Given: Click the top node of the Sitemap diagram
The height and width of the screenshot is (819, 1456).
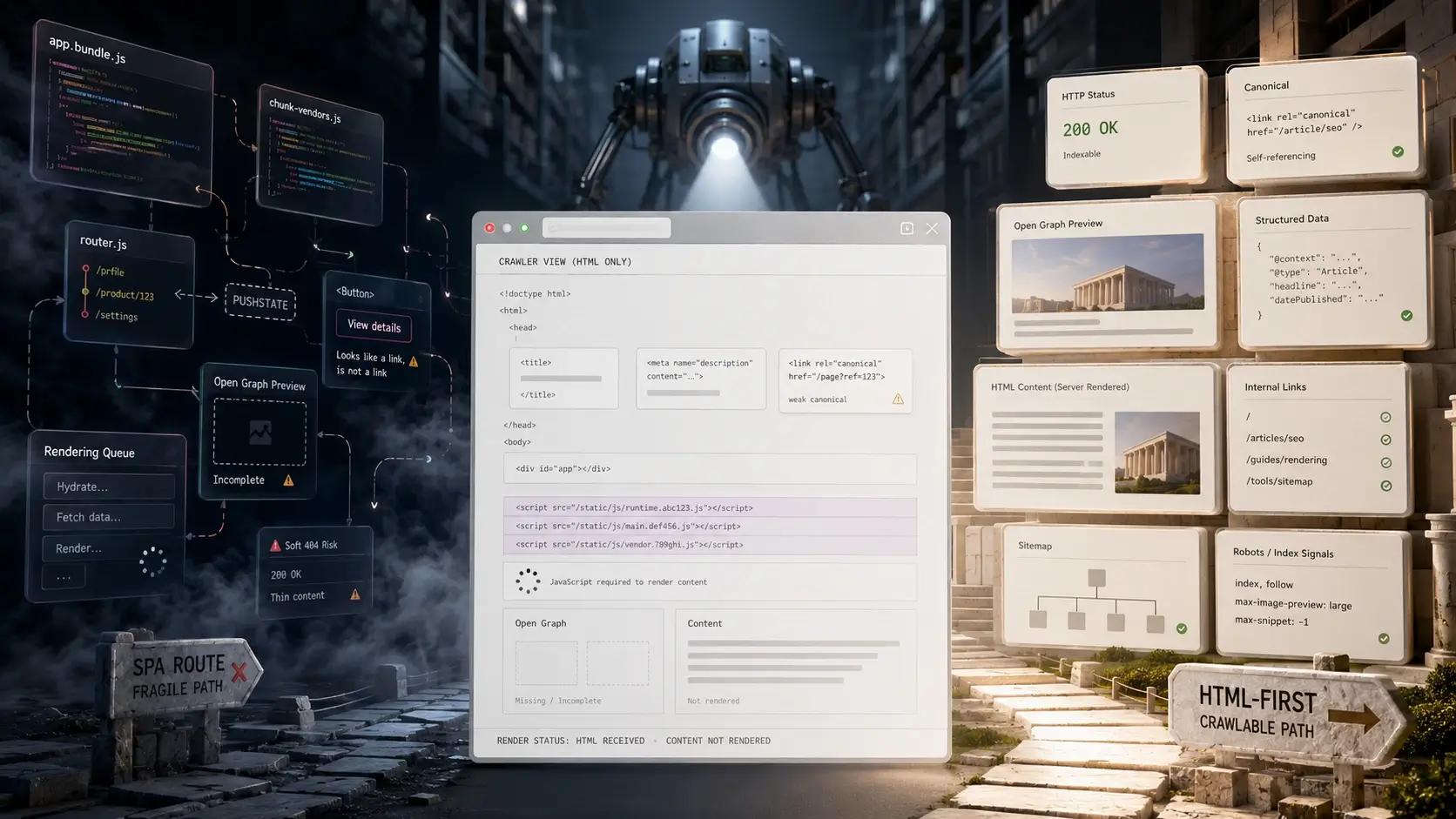Looking at the screenshot, I should (x=1096, y=577).
